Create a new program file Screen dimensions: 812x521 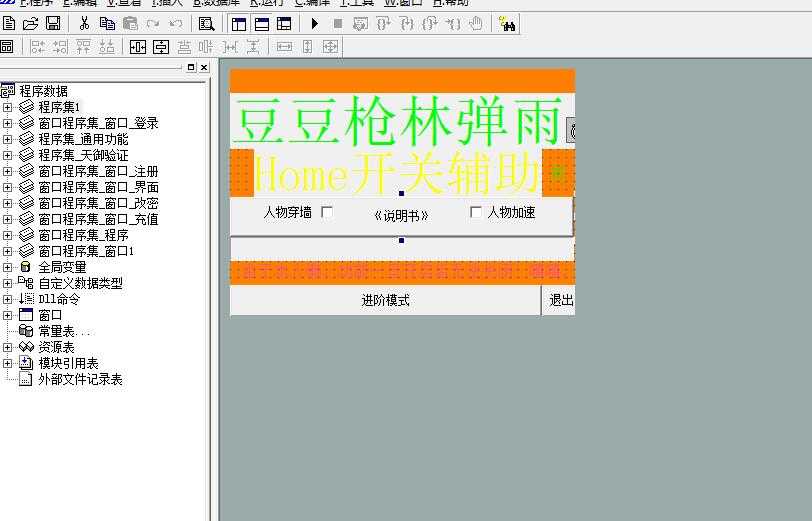[x=9, y=23]
